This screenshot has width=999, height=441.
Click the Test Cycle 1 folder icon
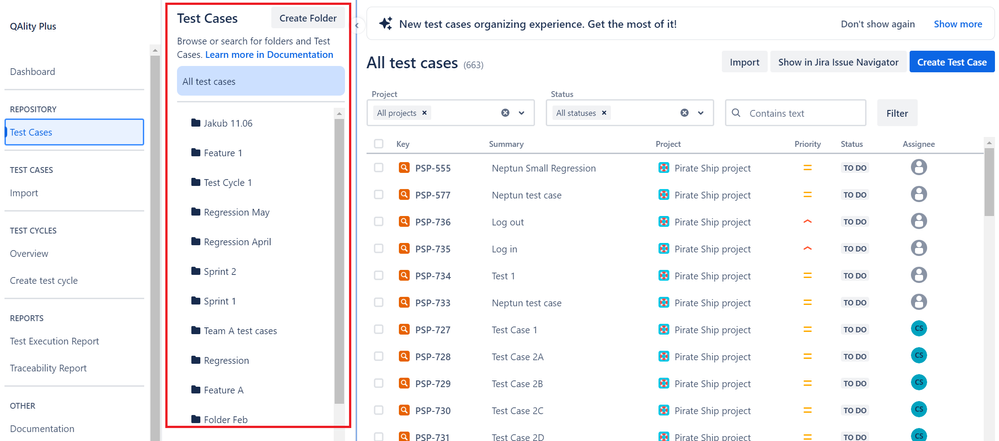coord(196,182)
